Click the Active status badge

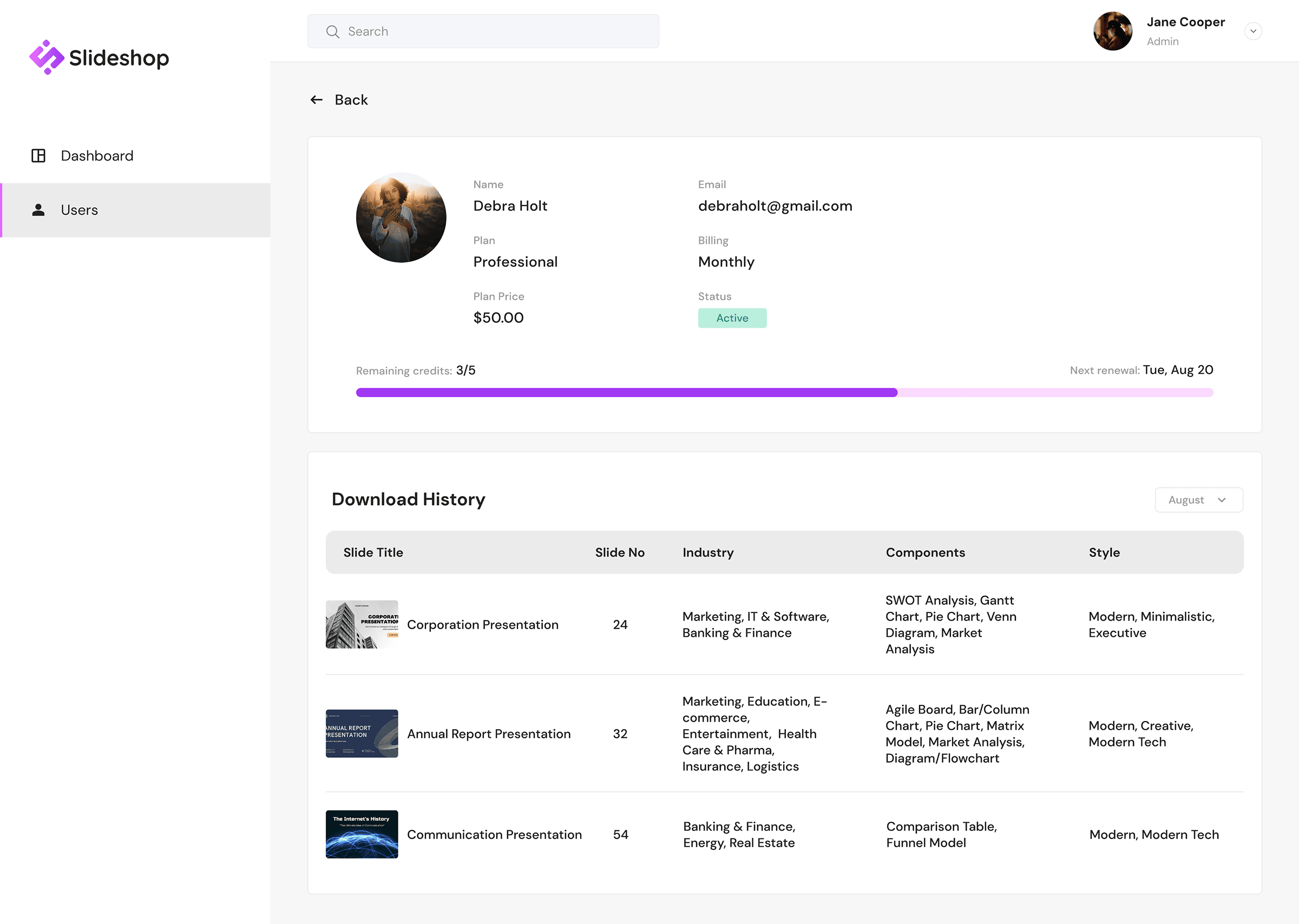(732, 318)
